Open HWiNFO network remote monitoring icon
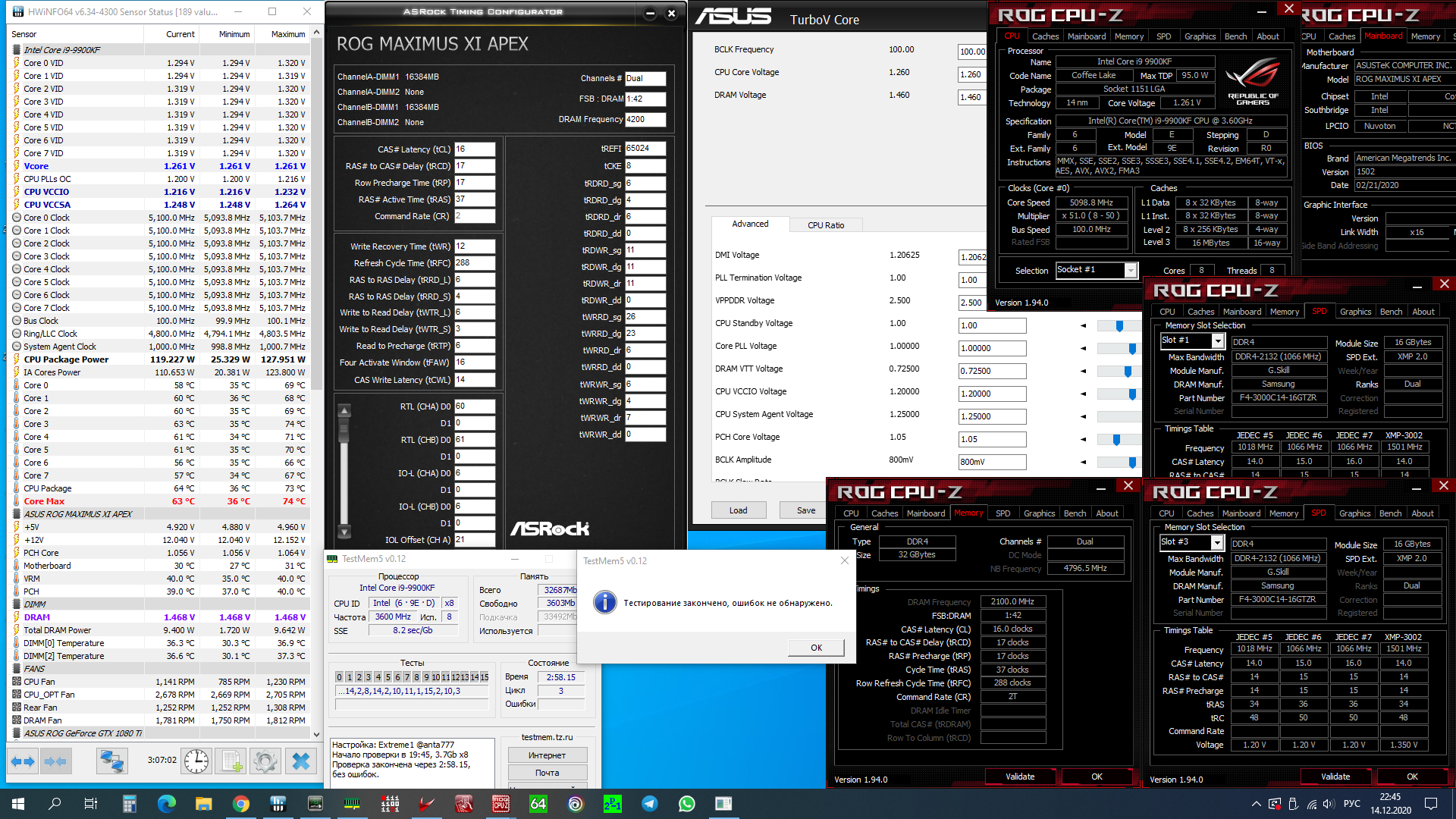Image resolution: width=1456 pixels, height=819 pixels. [x=111, y=761]
